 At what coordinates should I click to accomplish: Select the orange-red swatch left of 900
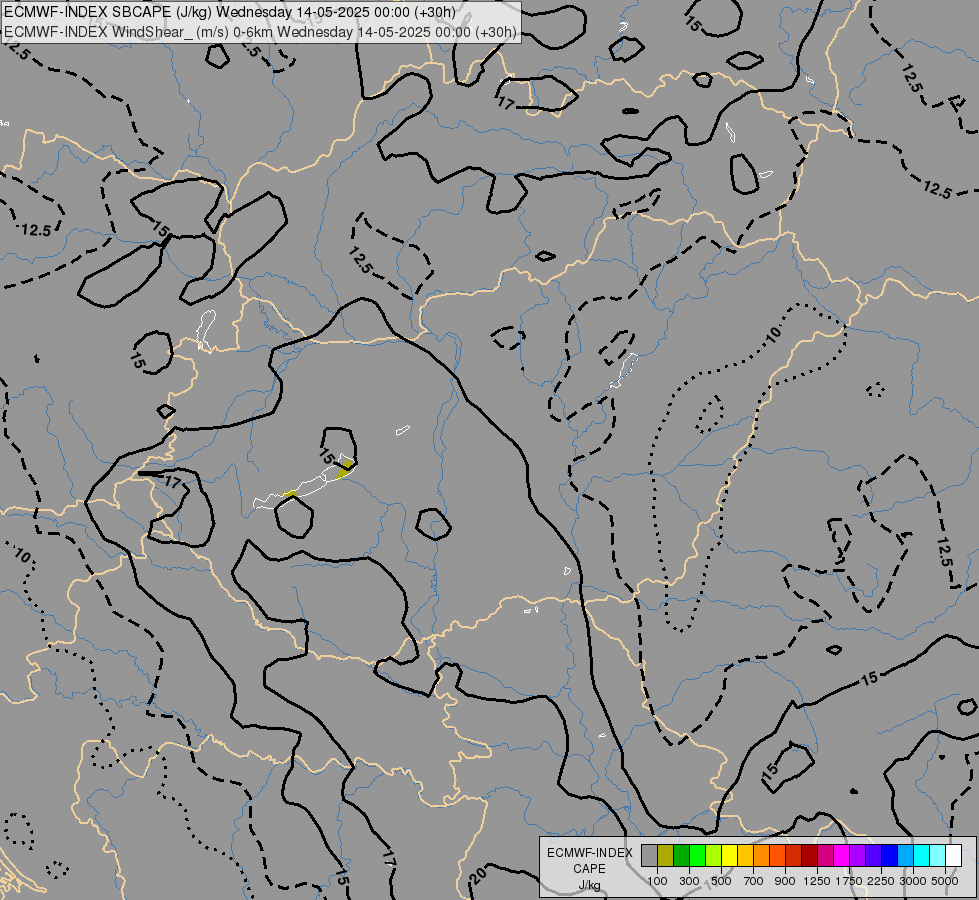pos(777,856)
